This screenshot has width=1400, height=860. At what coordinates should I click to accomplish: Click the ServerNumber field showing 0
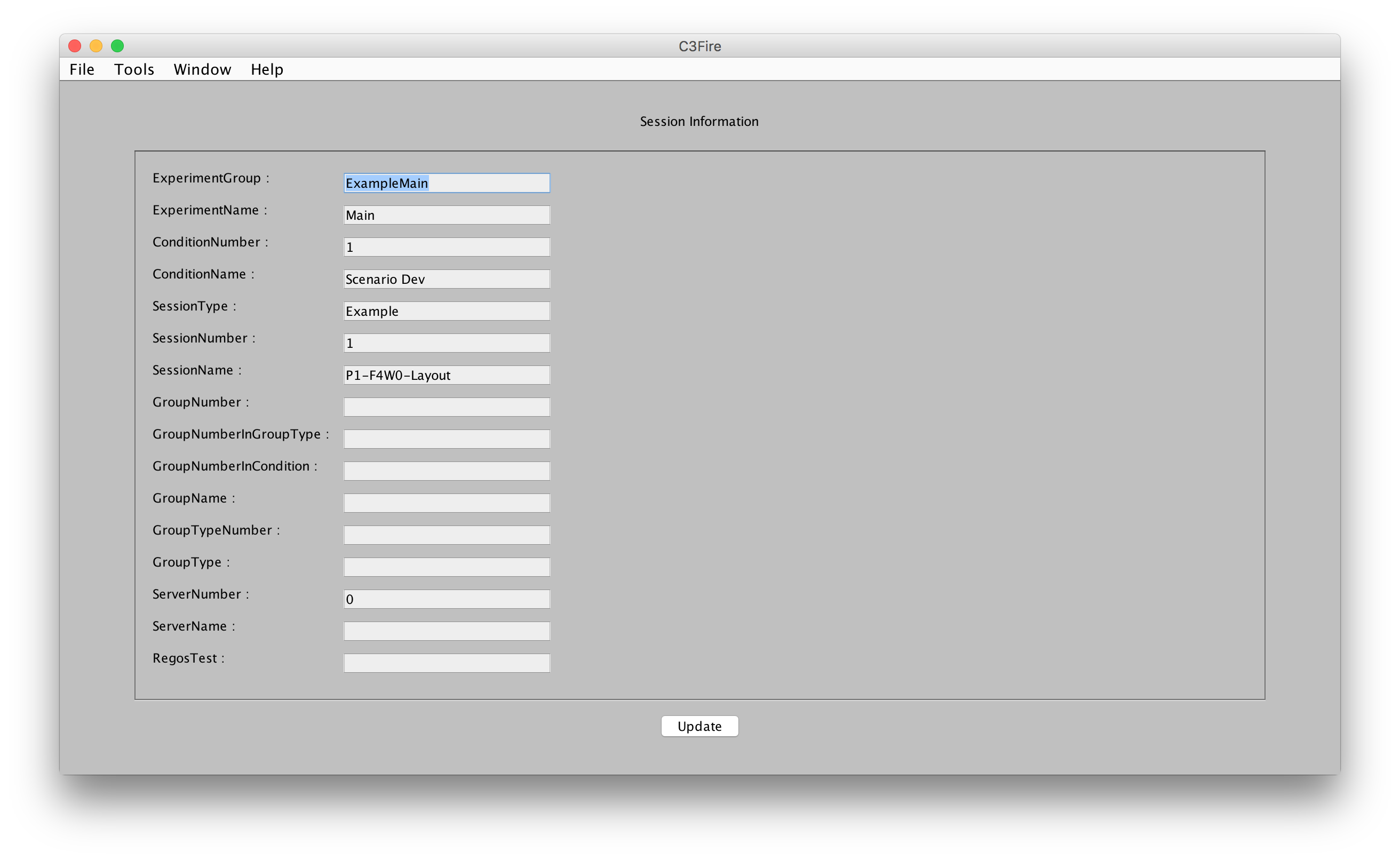click(447, 599)
